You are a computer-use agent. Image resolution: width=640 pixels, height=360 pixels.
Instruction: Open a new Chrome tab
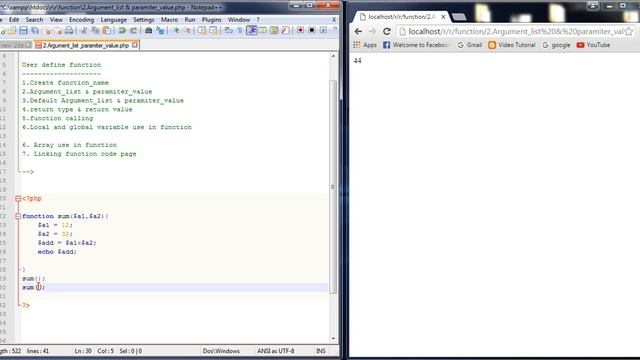pyautogui.click(x=459, y=17)
